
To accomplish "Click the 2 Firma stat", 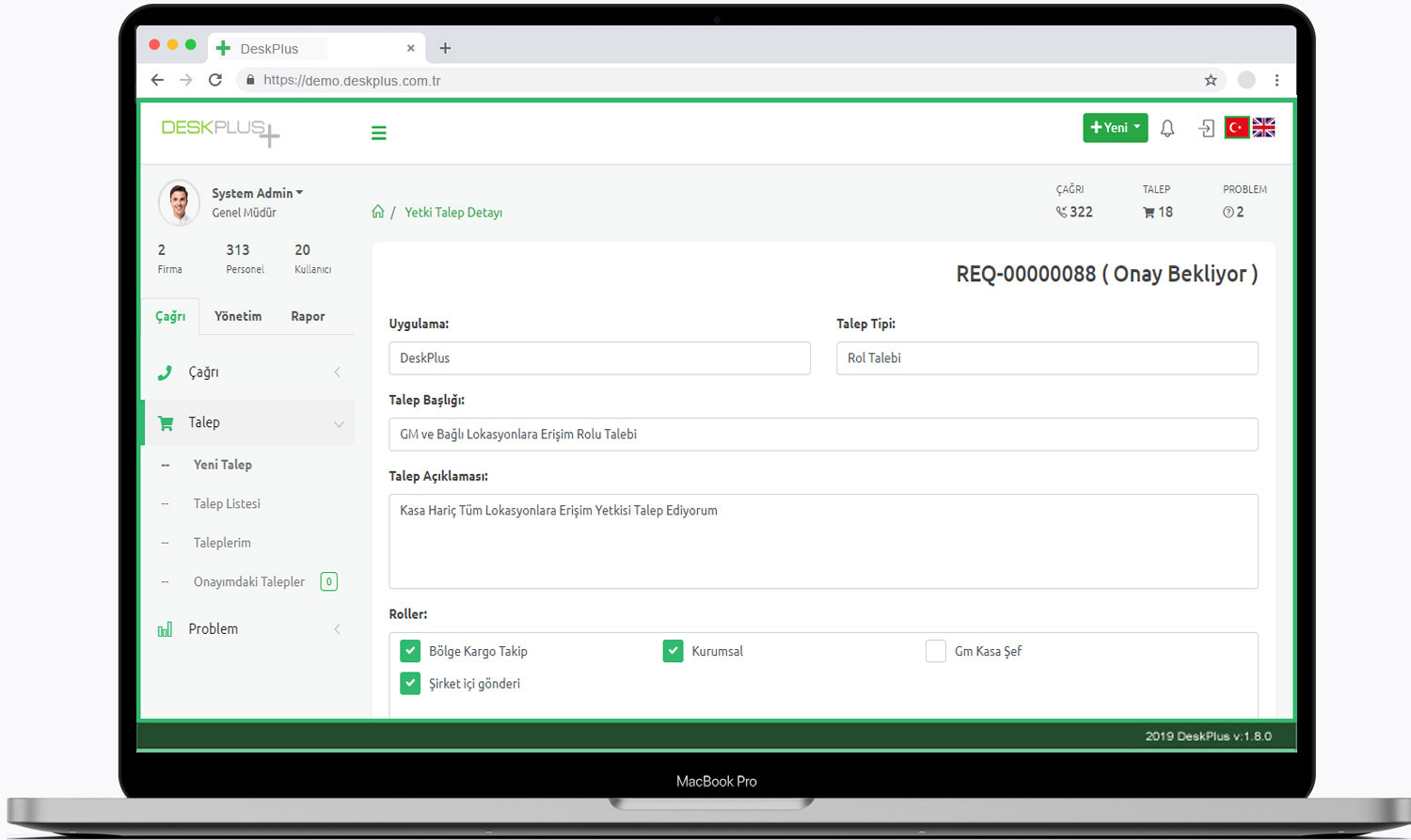I will click(x=169, y=259).
